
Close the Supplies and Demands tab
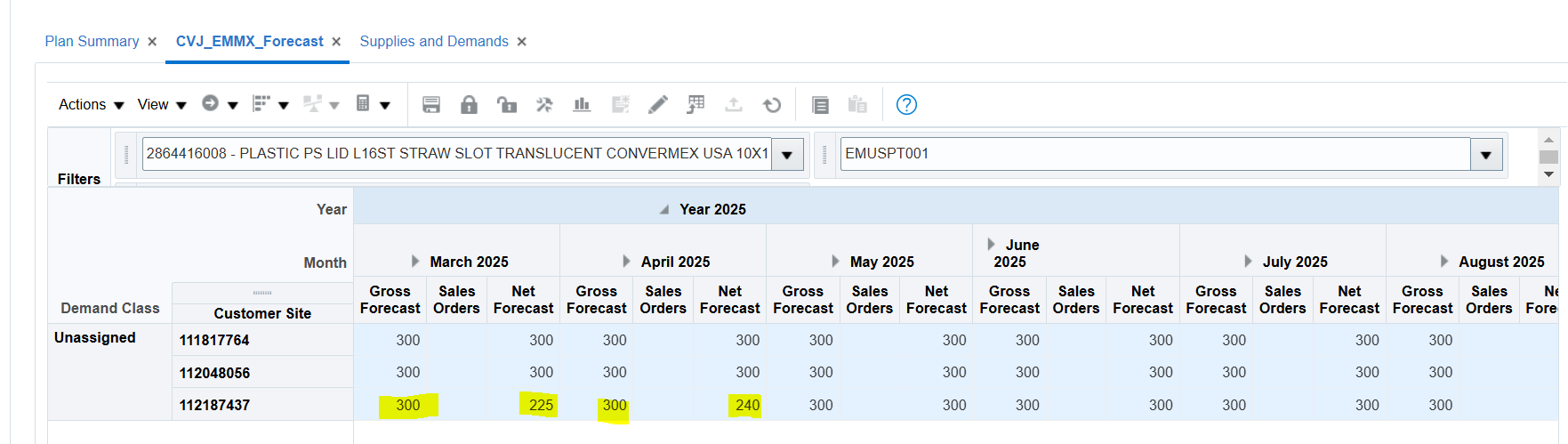pyautogui.click(x=522, y=42)
